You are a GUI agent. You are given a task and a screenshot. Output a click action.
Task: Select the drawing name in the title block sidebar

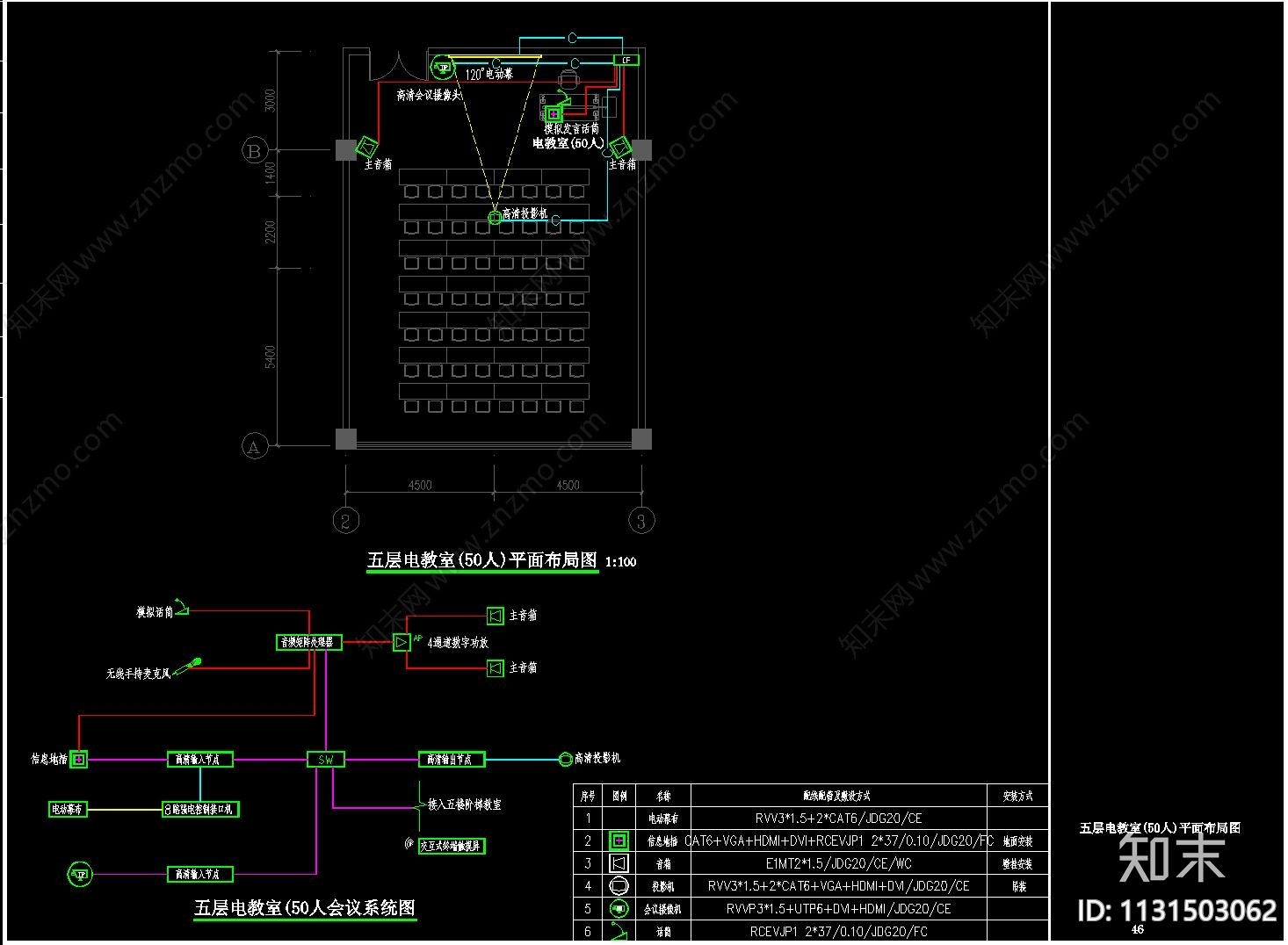pos(1160,828)
